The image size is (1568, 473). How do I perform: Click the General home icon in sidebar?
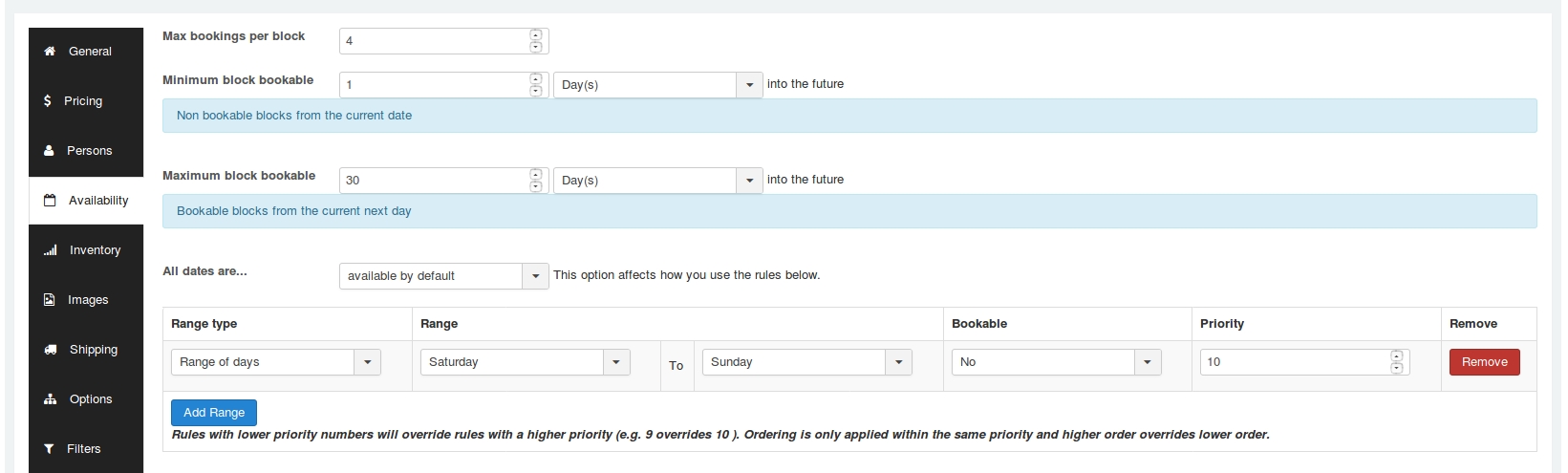[50, 52]
